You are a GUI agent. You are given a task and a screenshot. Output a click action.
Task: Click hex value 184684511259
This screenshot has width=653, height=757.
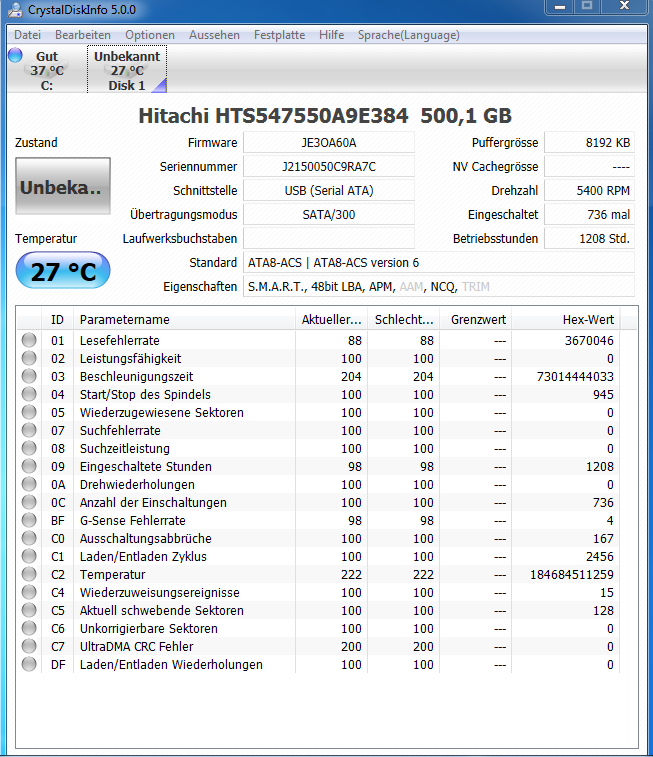point(571,575)
